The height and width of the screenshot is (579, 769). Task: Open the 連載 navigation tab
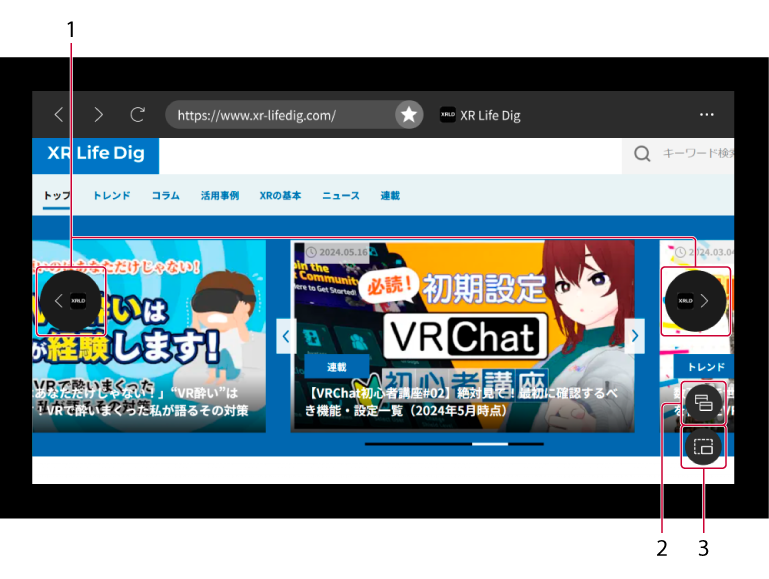pos(390,196)
